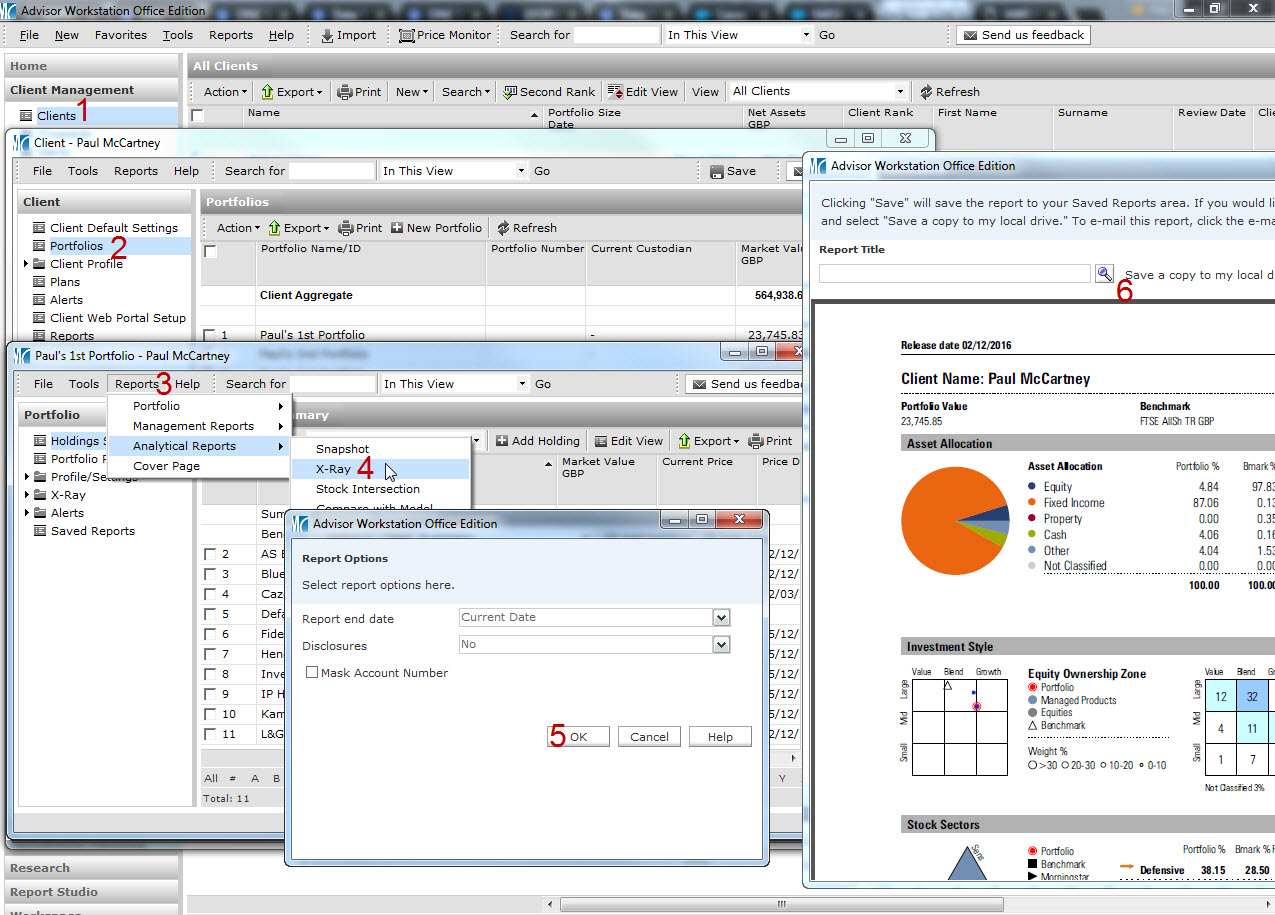Click the Second Rank icon
Screen dimensions: 1275x915
pos(510,92)
